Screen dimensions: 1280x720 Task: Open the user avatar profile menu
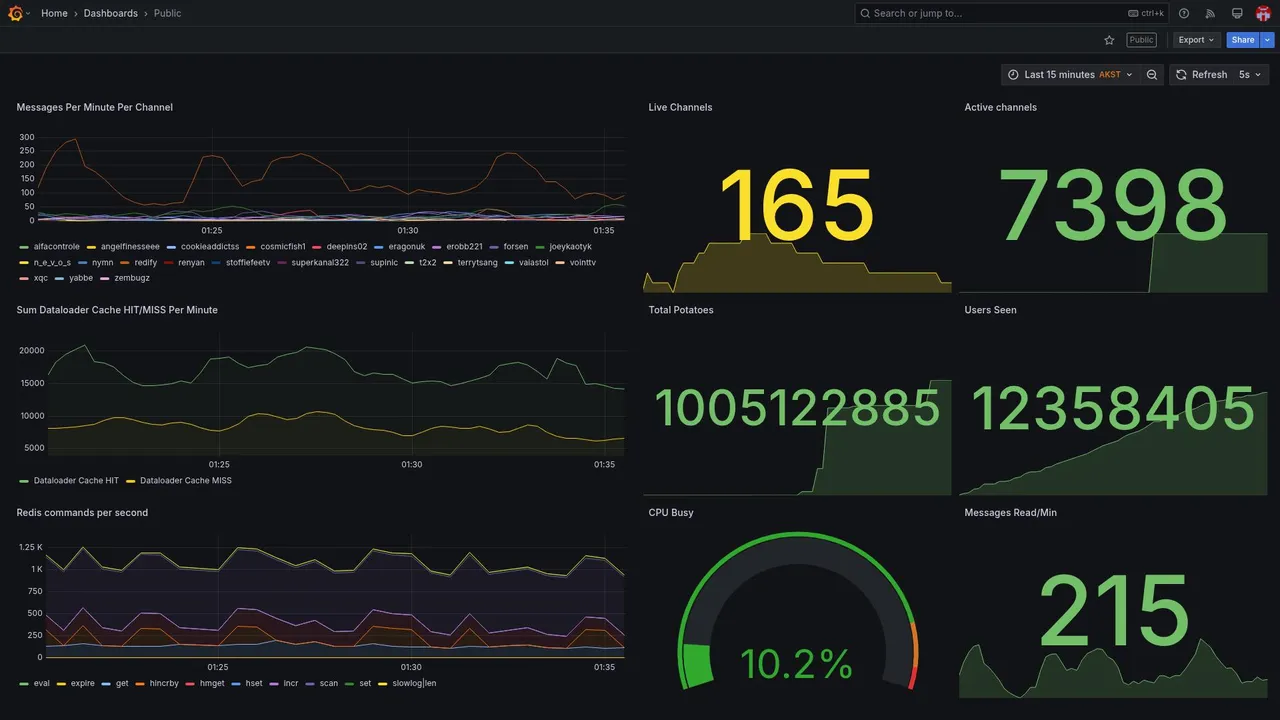[x=1263, y=13]
